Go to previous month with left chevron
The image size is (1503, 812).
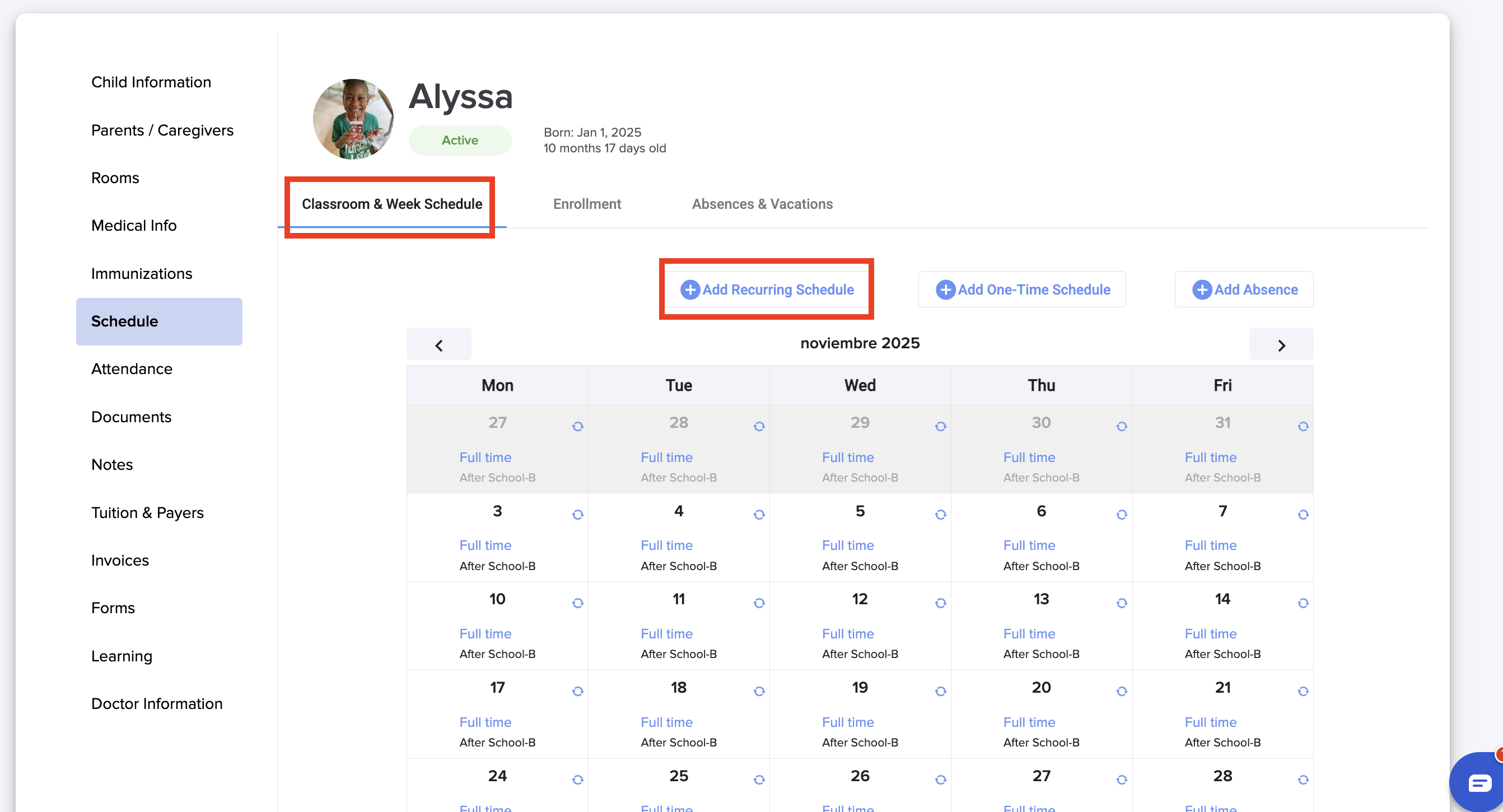[439, 345]
